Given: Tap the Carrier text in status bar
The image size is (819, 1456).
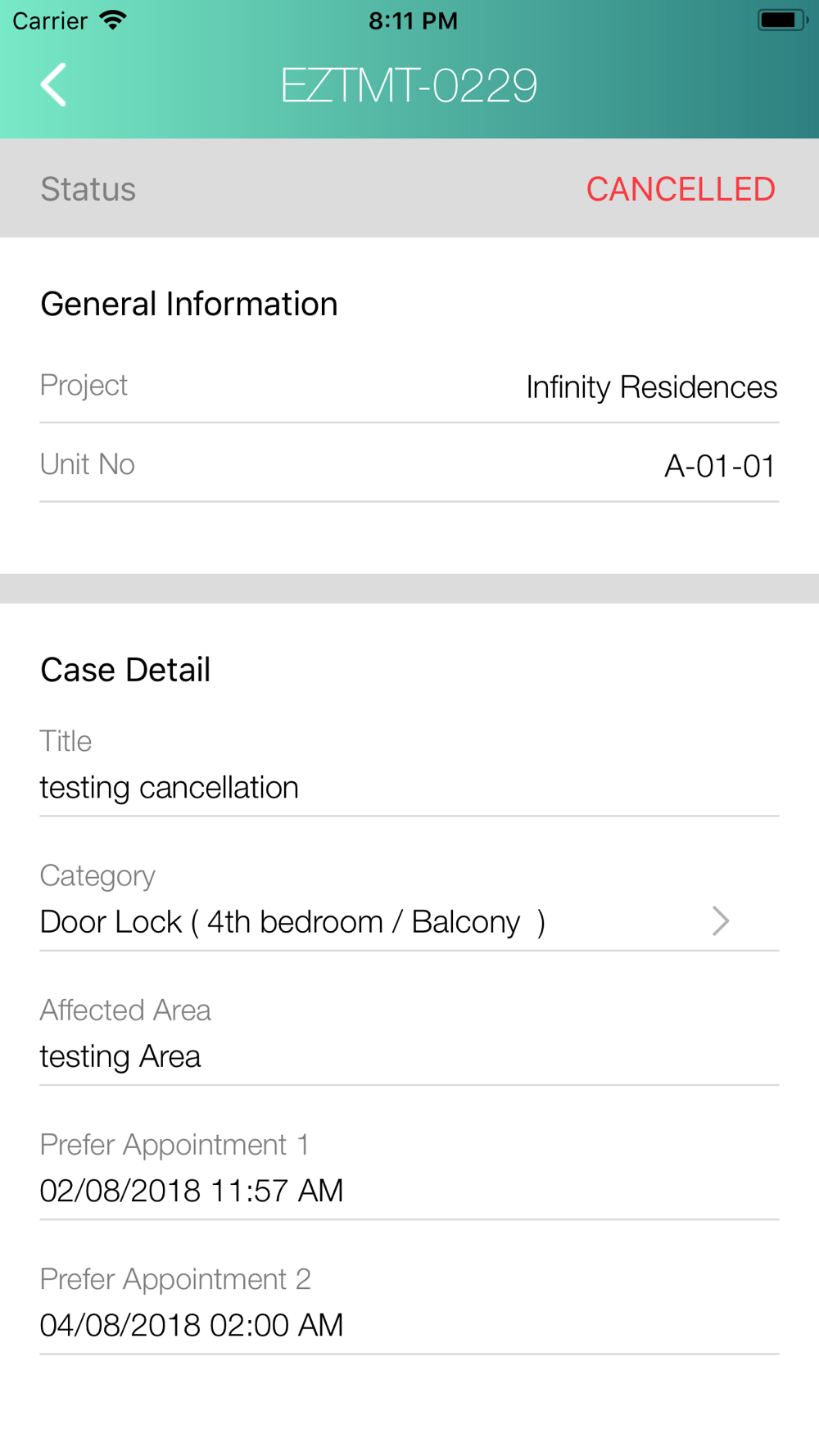Looking at the screenshot, I should click(x=50, y=20).
